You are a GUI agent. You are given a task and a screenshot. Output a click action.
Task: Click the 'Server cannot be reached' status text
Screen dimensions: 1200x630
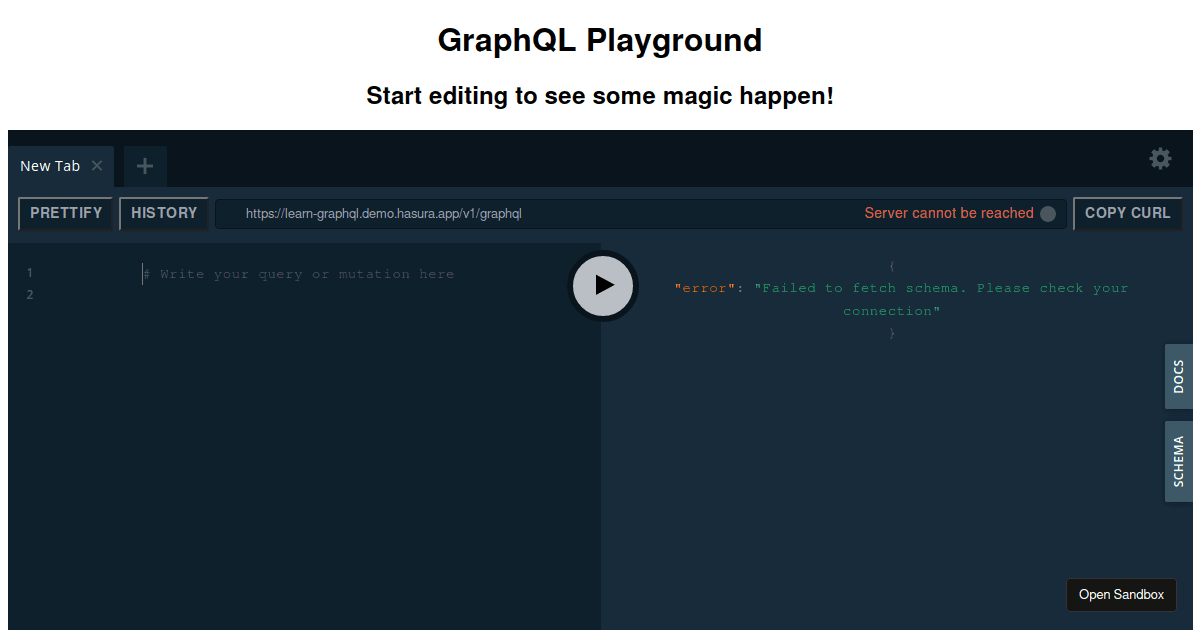click(x=948, y=213)
